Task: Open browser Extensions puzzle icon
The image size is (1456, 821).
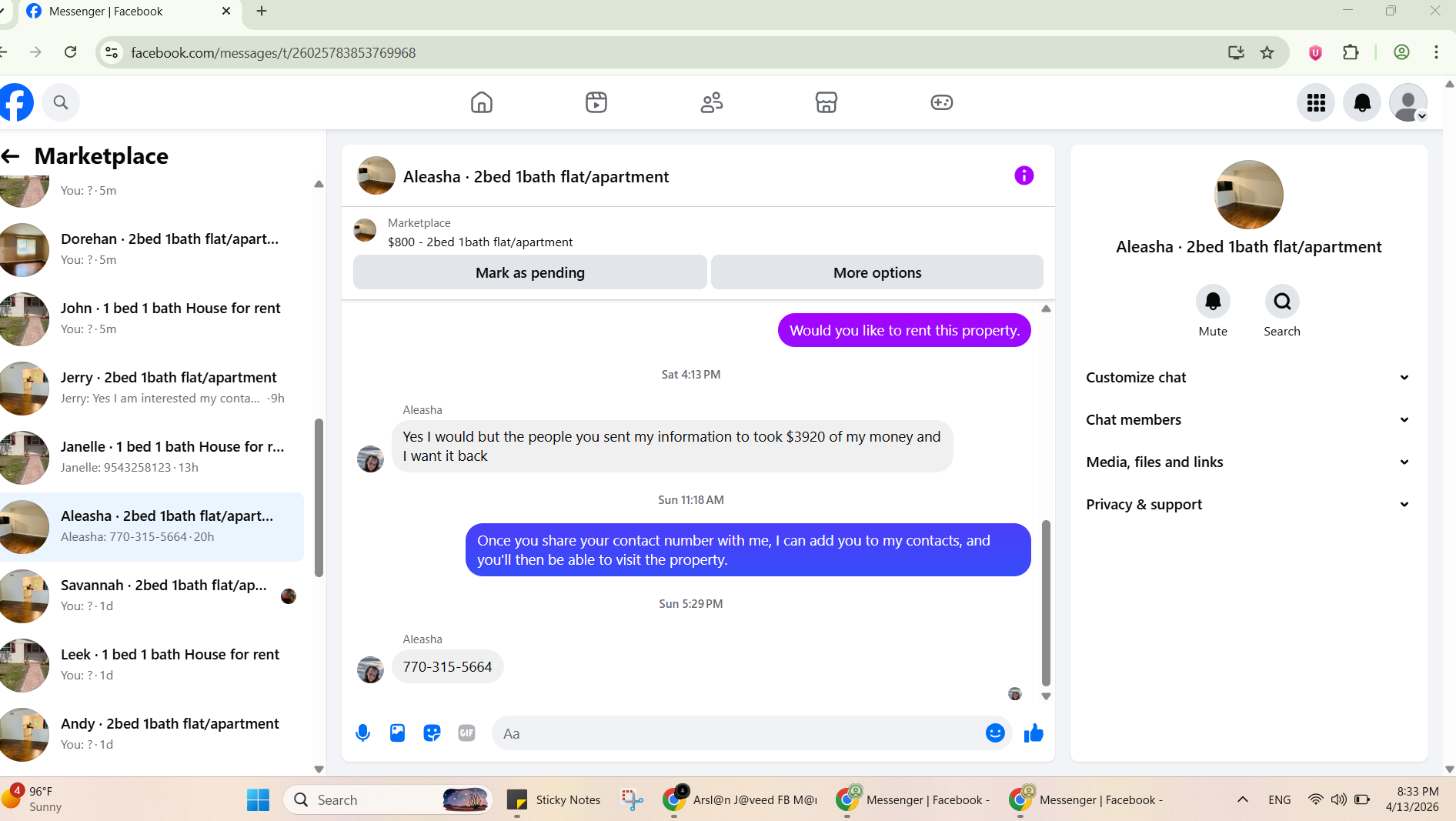Action: pos(1351,52)
